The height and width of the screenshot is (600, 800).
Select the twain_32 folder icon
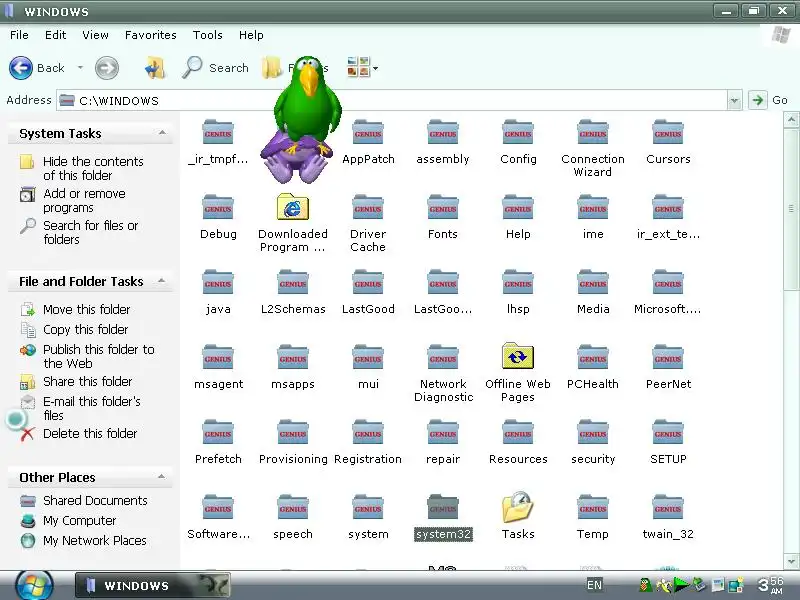click(668, 507)
